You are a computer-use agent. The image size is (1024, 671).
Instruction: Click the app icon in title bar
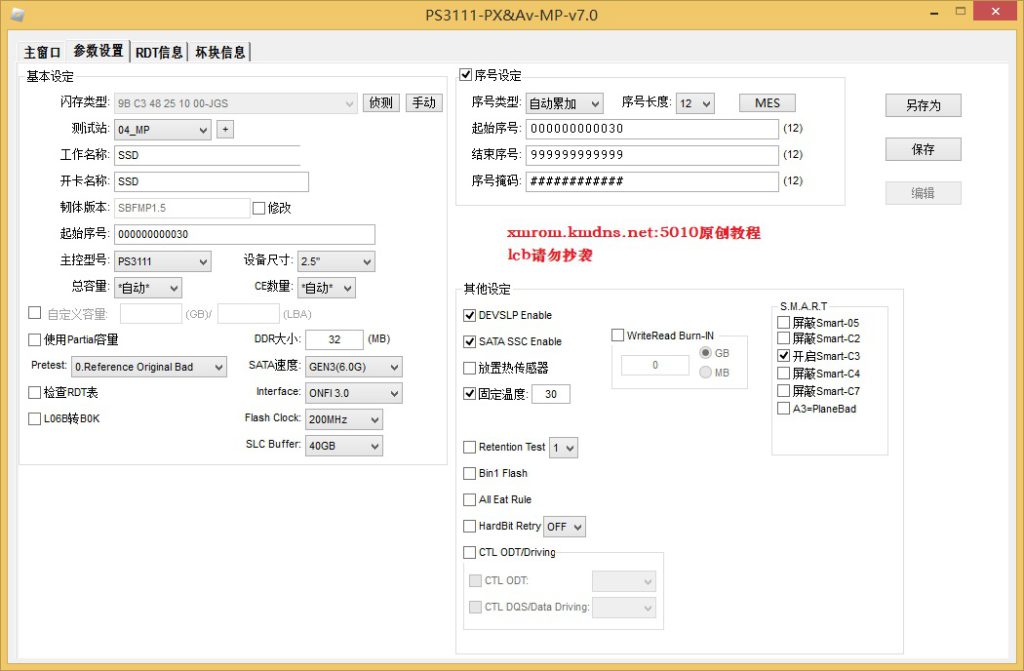tap(17, 12)
